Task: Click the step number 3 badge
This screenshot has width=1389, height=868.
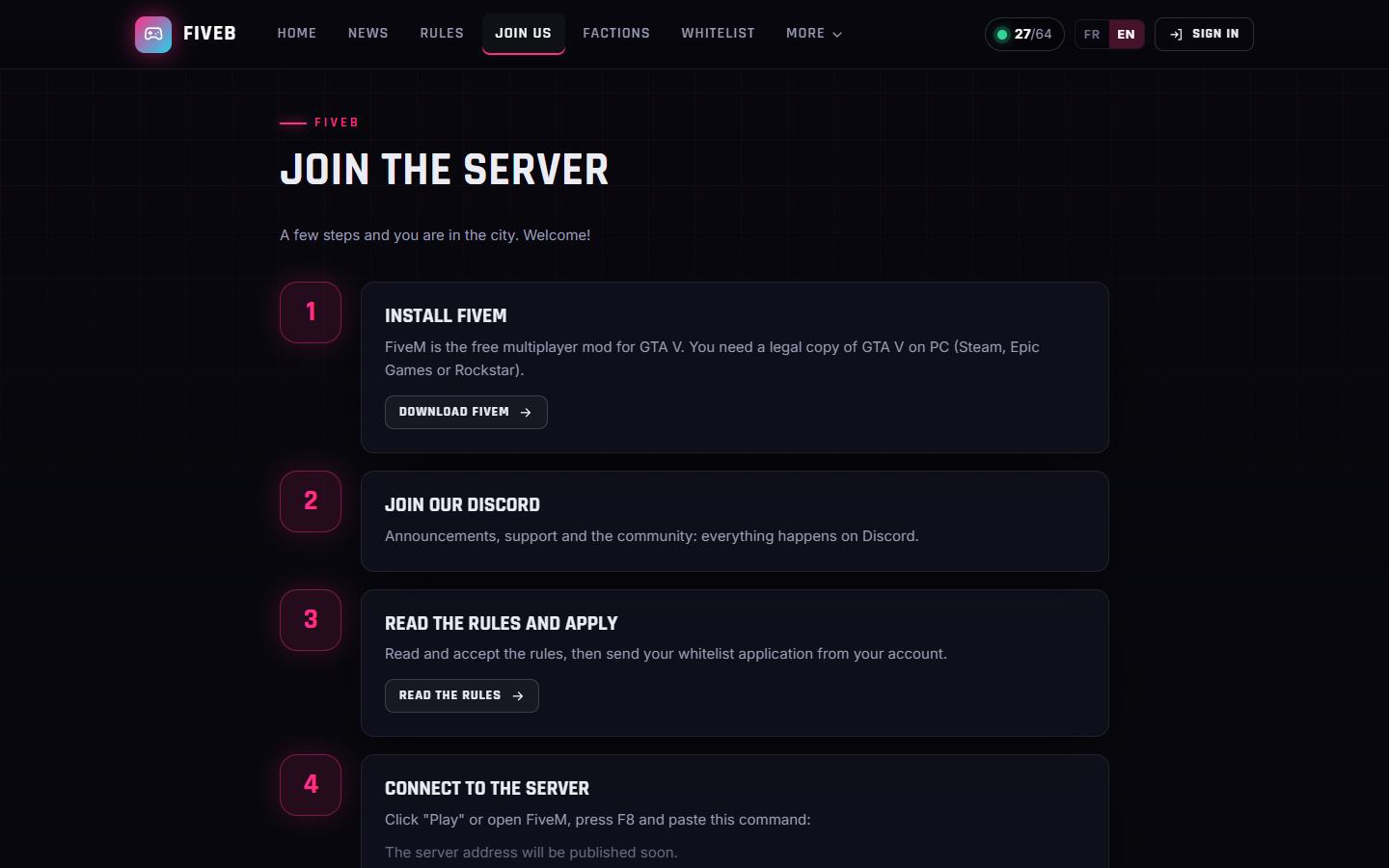Action: click(311, 620)
